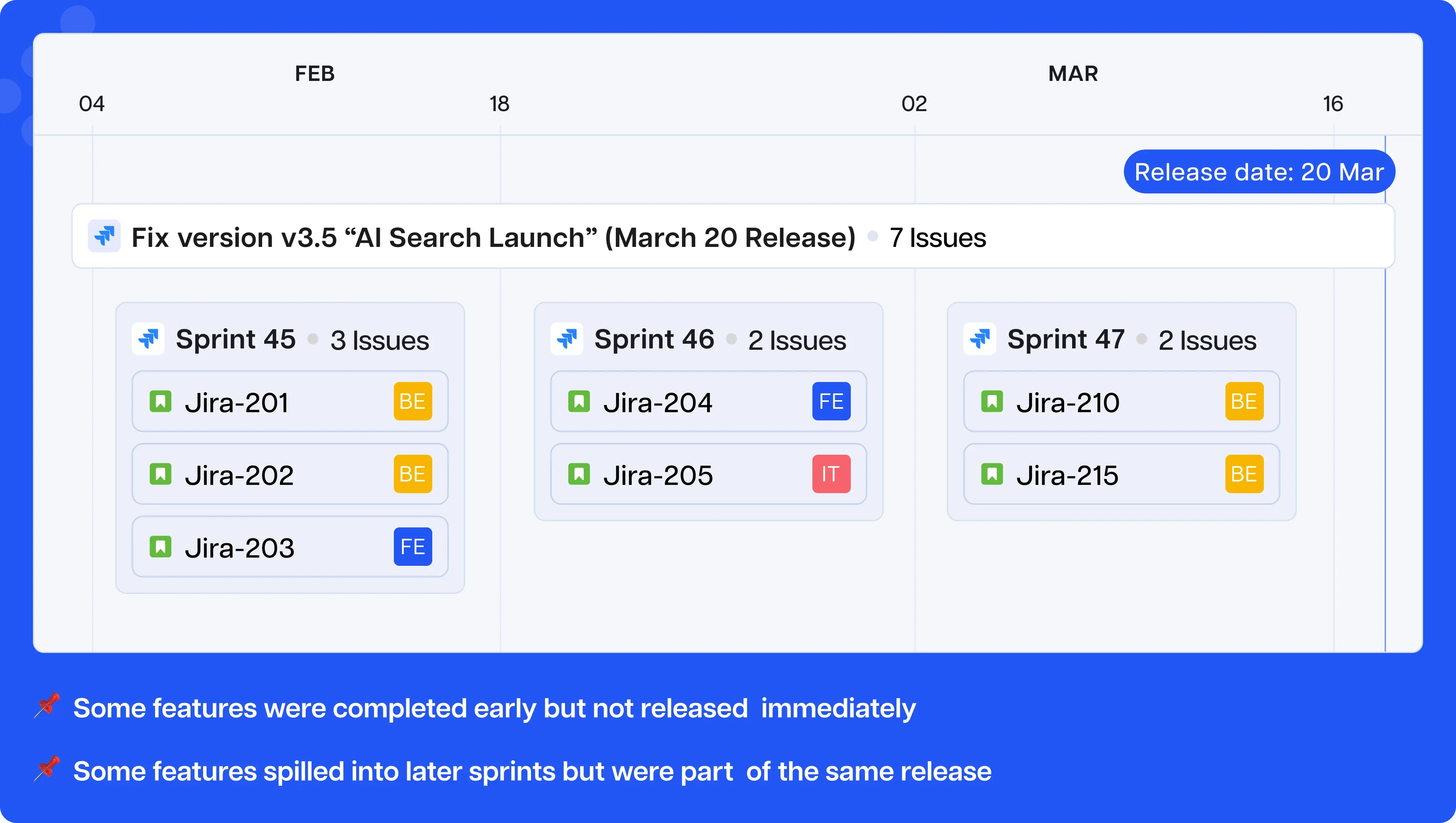This screenshot has width=1456, height=823.
Task: Click the 02 Mar date marker
Action: (914, 104)
